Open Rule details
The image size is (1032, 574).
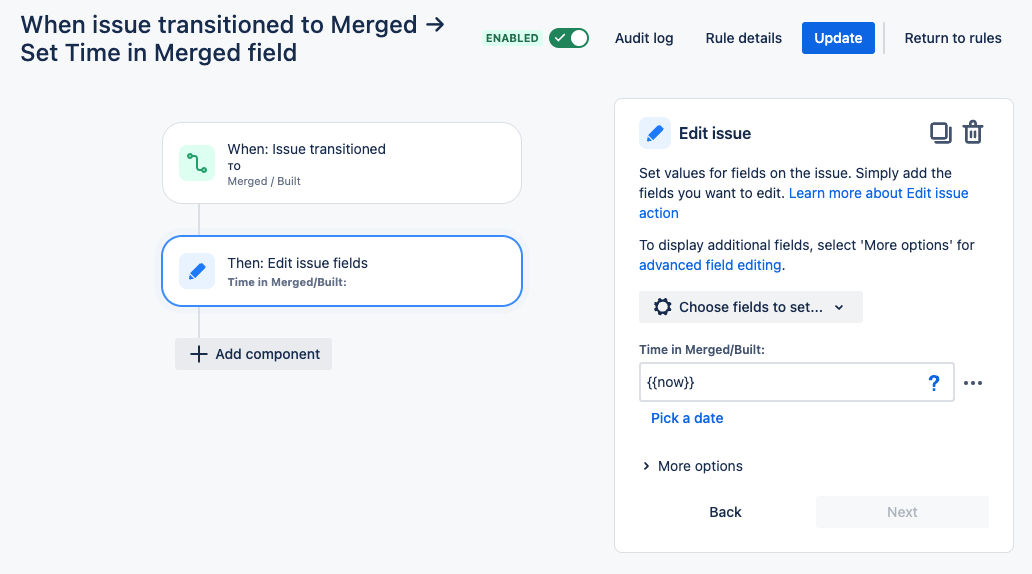pos(743,38)
